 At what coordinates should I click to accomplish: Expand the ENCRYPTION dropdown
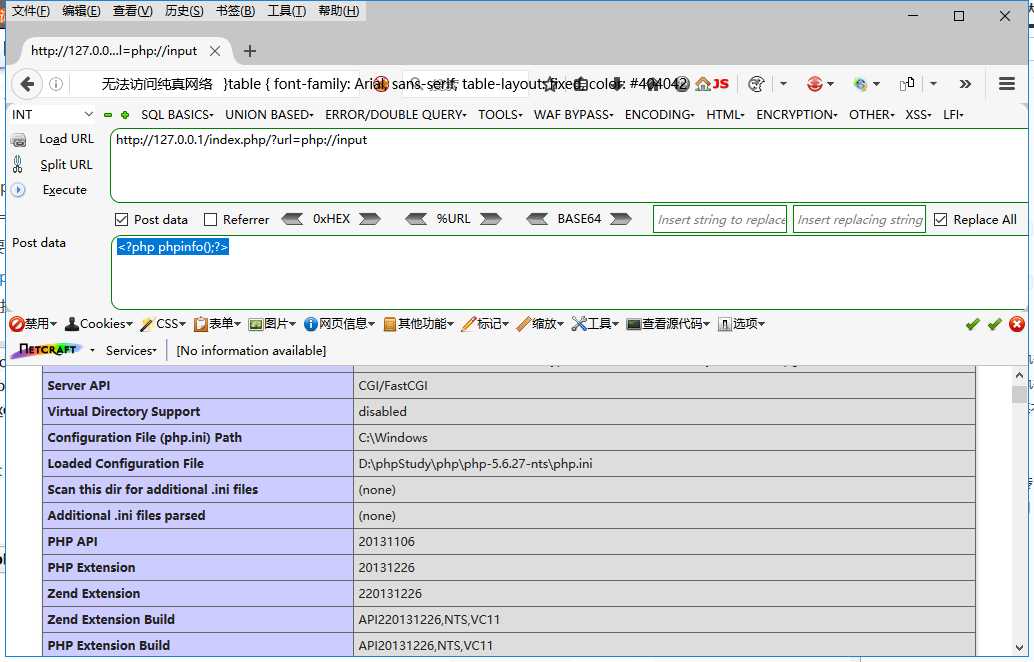click(797, 115)
